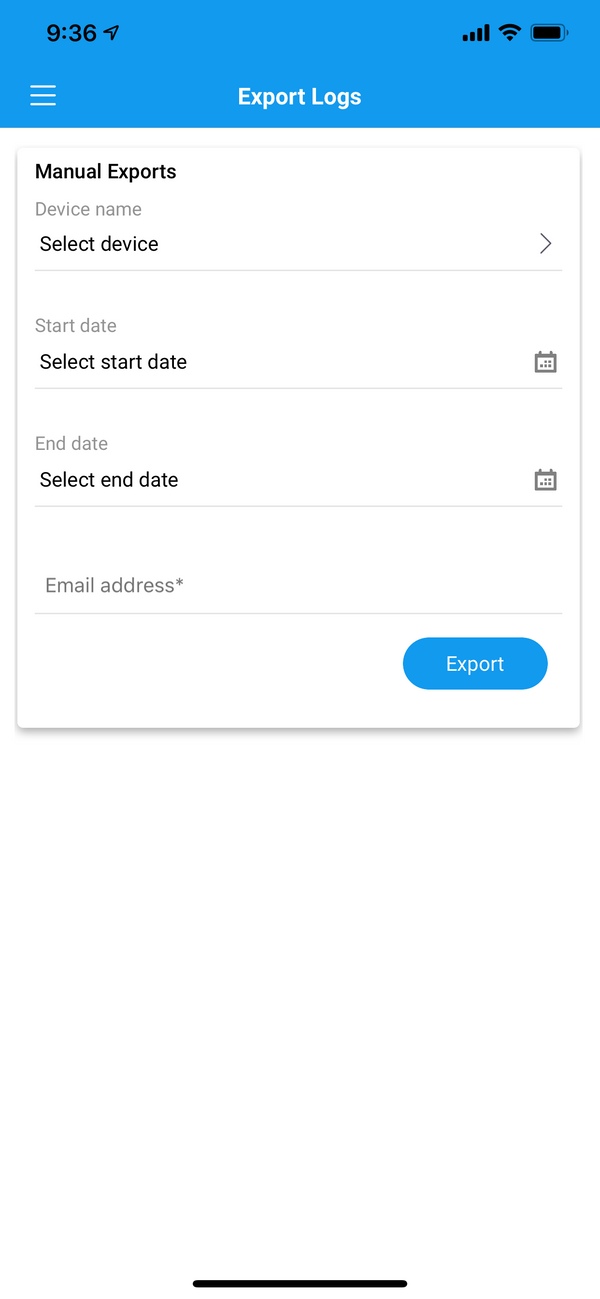Open the hamburger menu

pyautogui.click(x=43, y=95)
